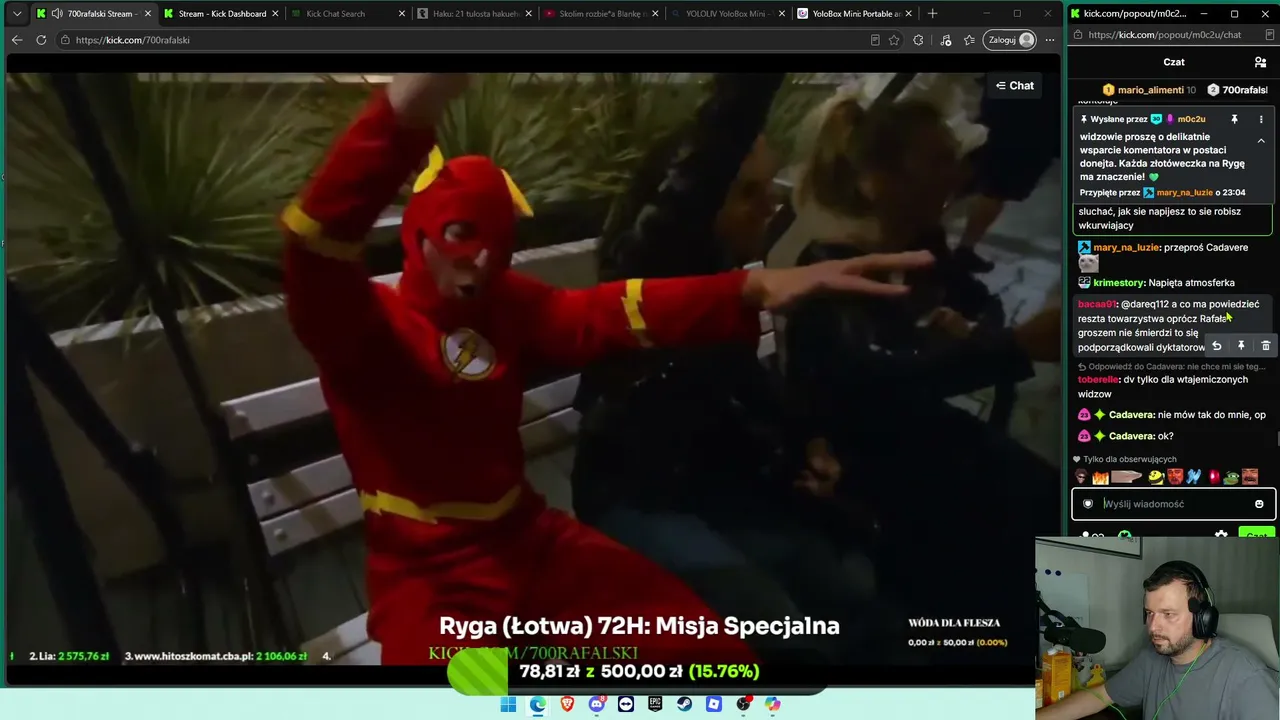
Task: Bookmark this page with the star icon
Action: pos(894,40)
